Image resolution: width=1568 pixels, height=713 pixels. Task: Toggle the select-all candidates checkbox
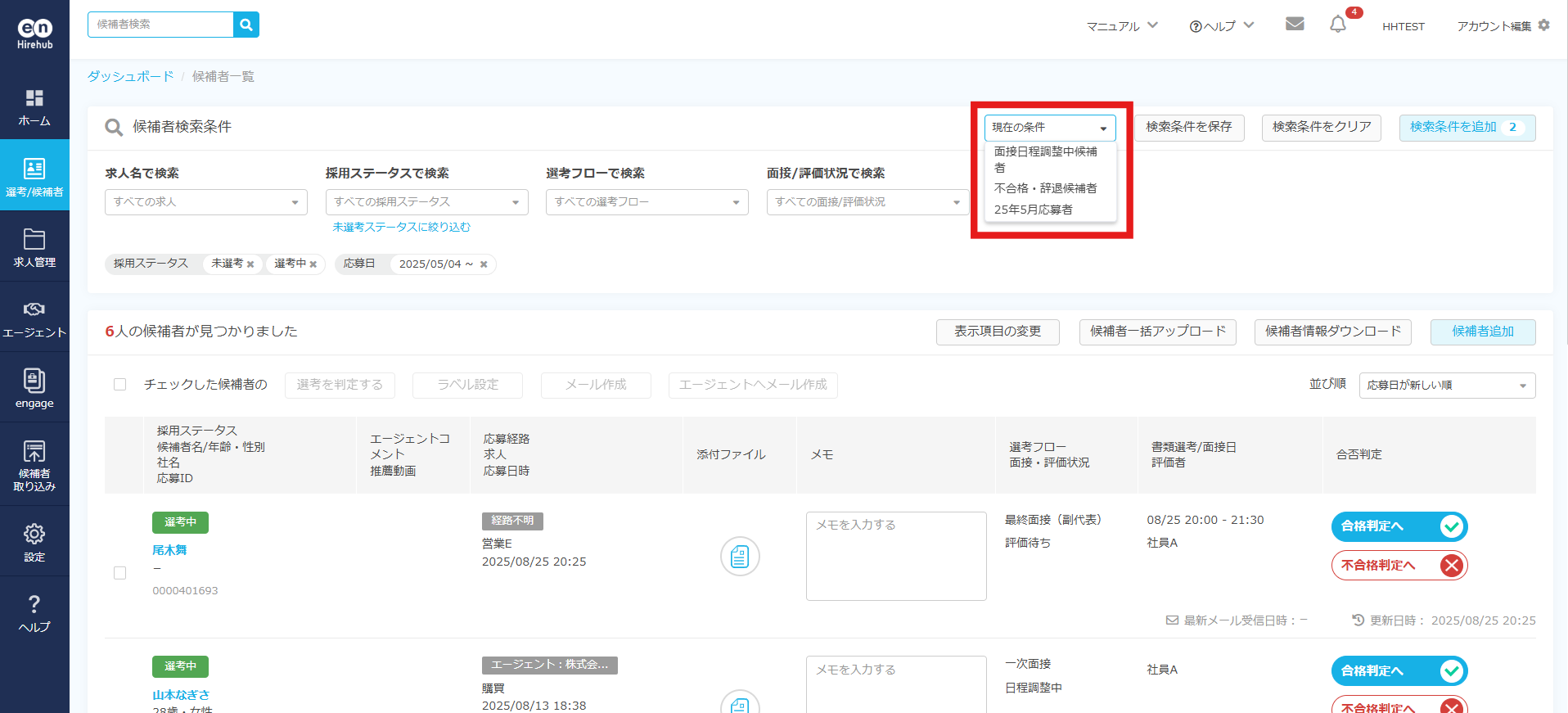point(120,385)
